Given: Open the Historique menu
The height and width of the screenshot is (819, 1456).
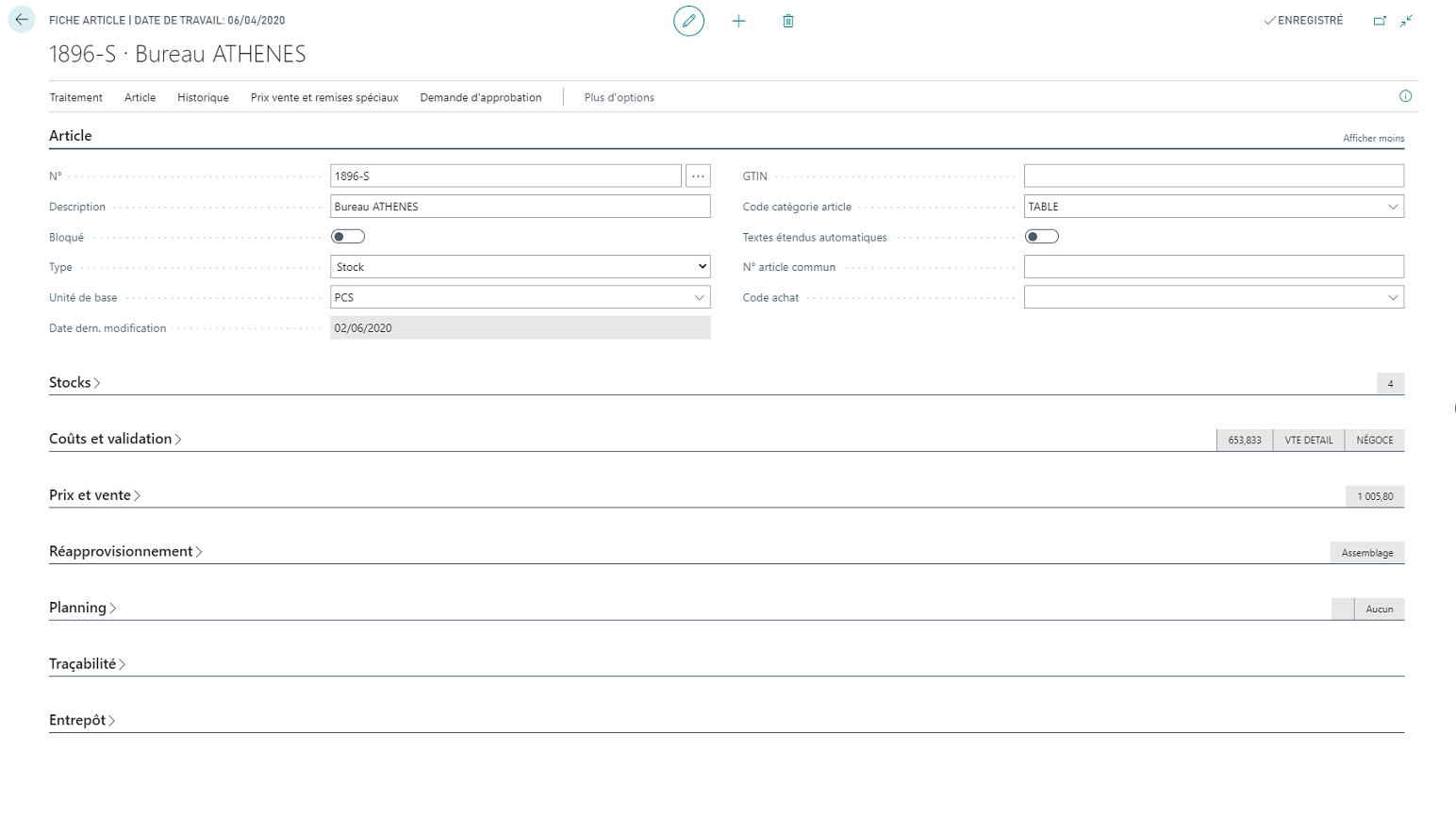Looking at the screenshot, I should (203, 97).
